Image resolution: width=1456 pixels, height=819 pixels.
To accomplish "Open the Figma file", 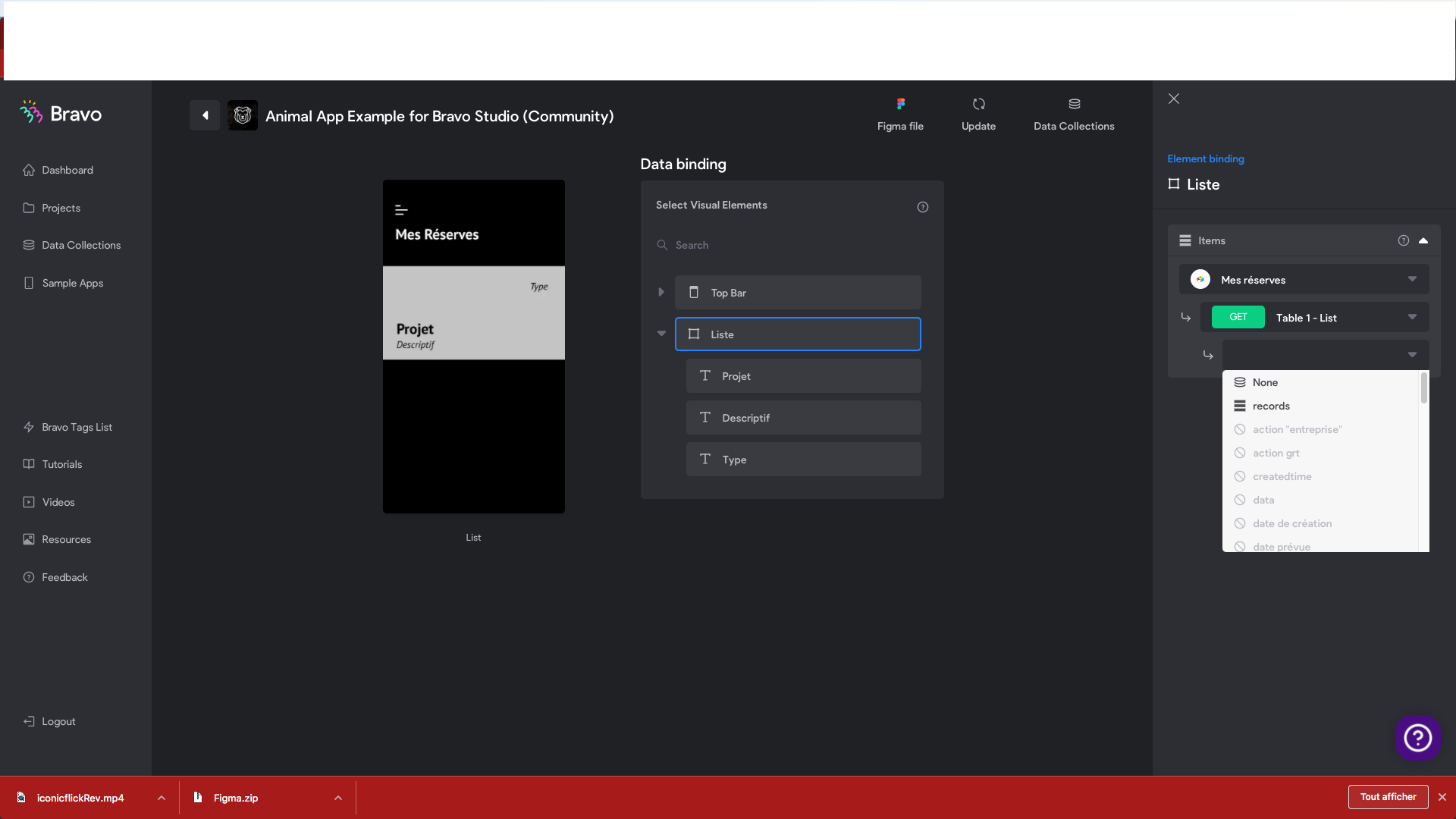I will [x=900, y=115].
